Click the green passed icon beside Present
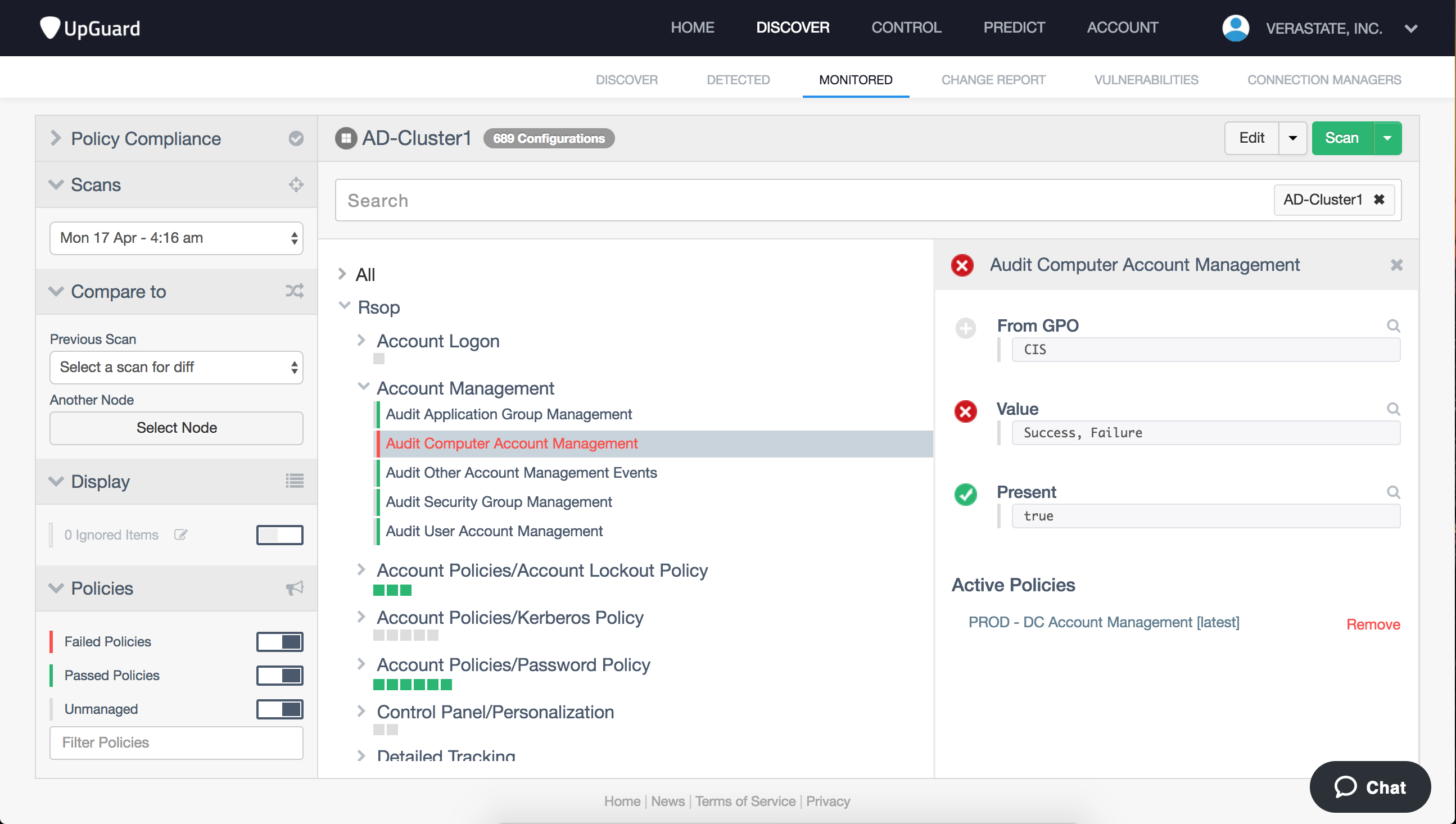 click(x=965, y=495)
